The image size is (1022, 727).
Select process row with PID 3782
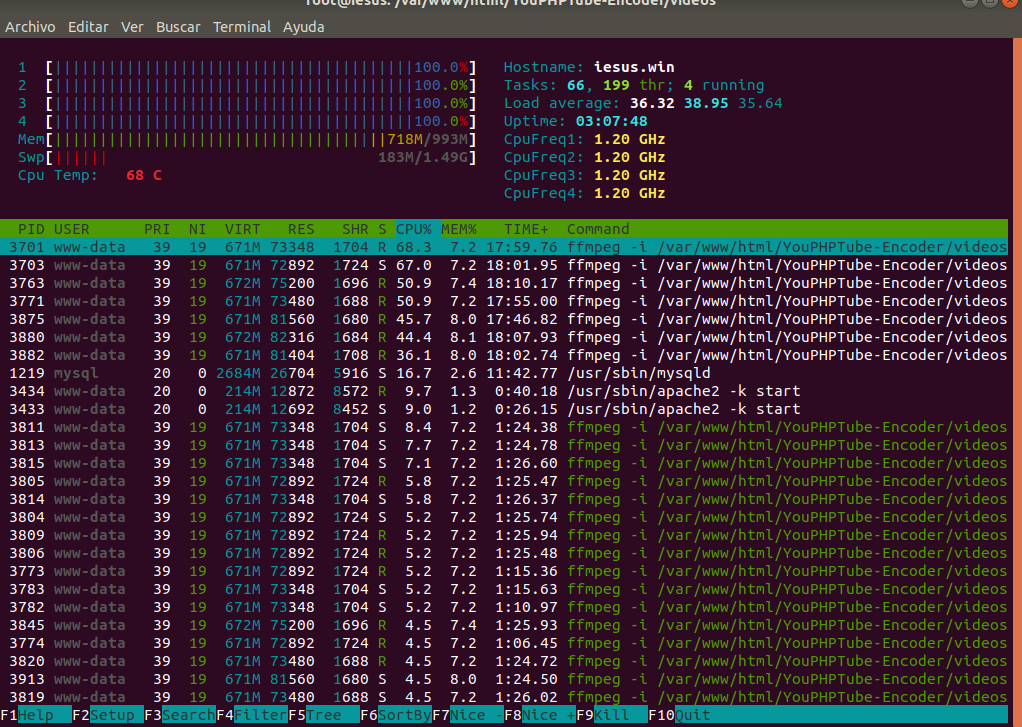[504, 607]
